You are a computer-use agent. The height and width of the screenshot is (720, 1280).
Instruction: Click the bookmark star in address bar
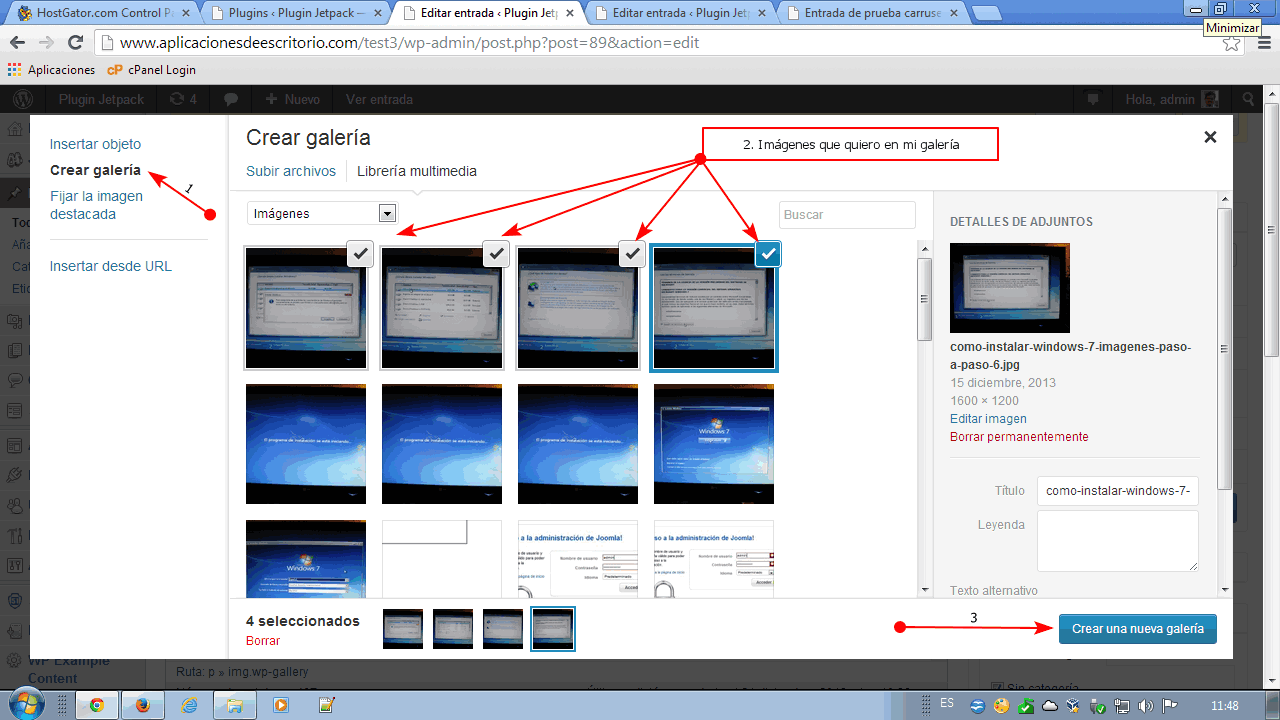point(1232,43)
